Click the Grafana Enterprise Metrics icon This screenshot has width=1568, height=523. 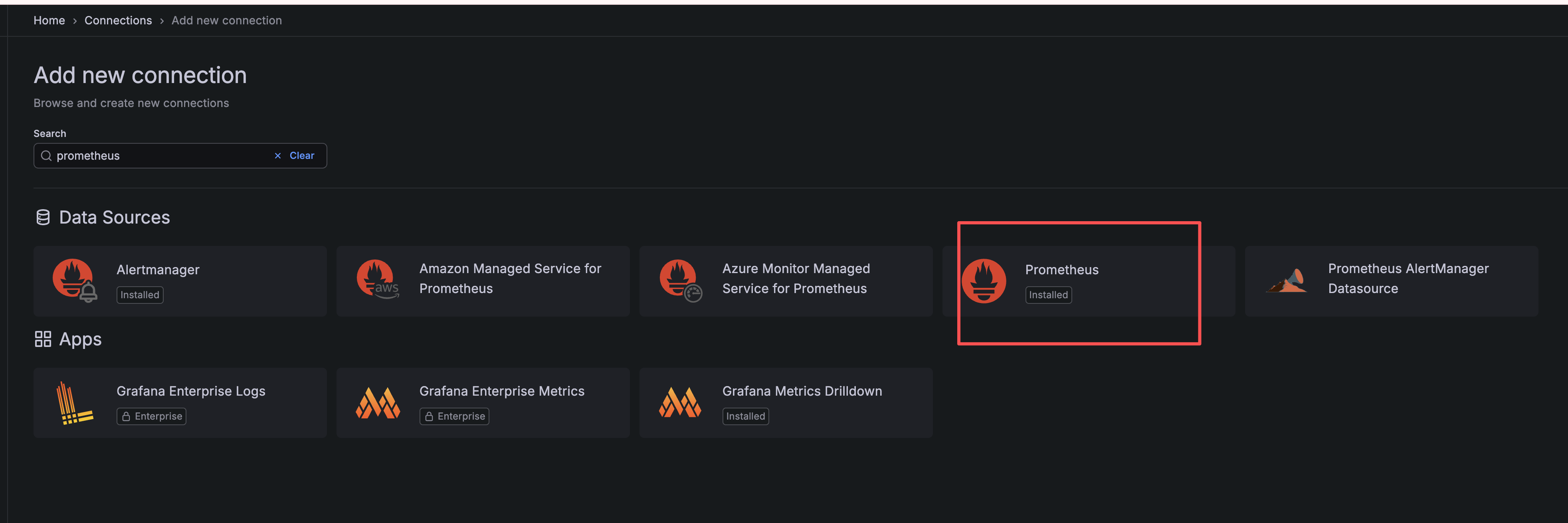(377, 402)
